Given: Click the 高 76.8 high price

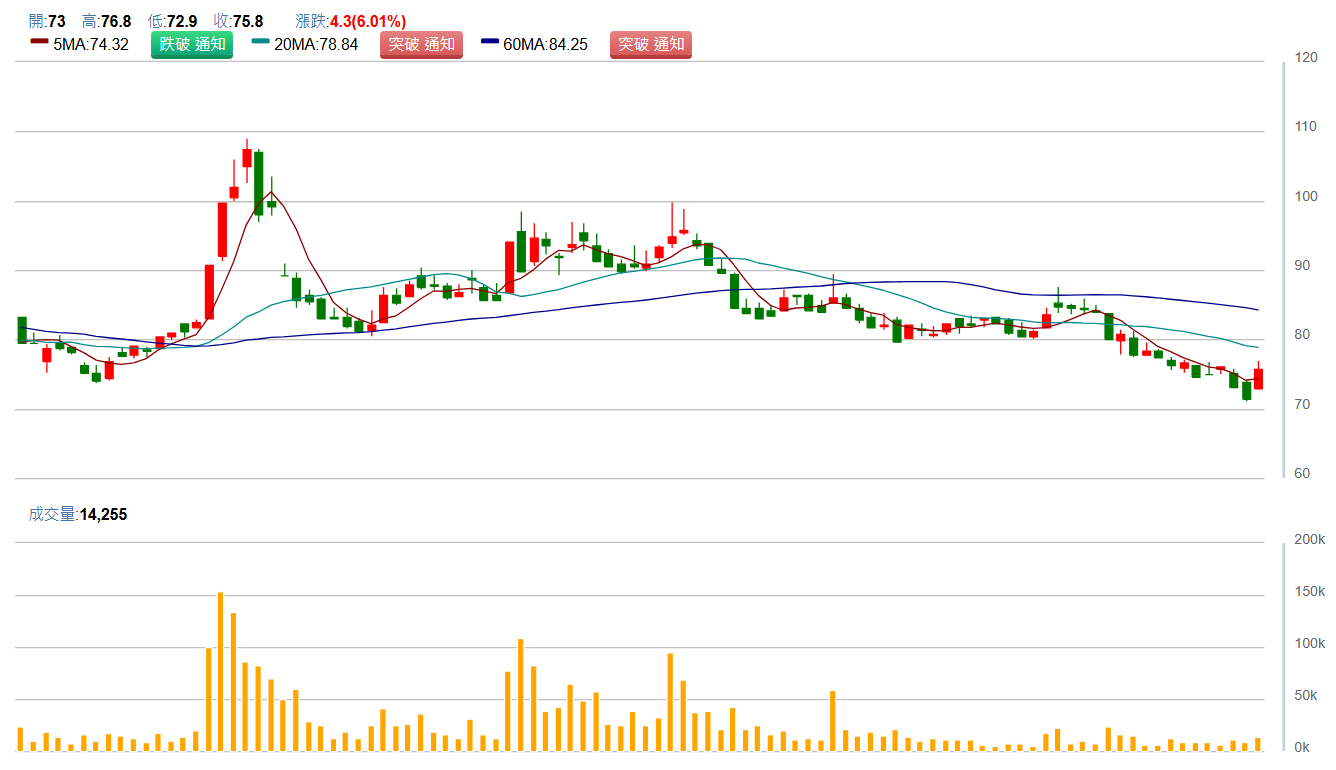Looking at the screenshot, I should (x=106, y=21).
